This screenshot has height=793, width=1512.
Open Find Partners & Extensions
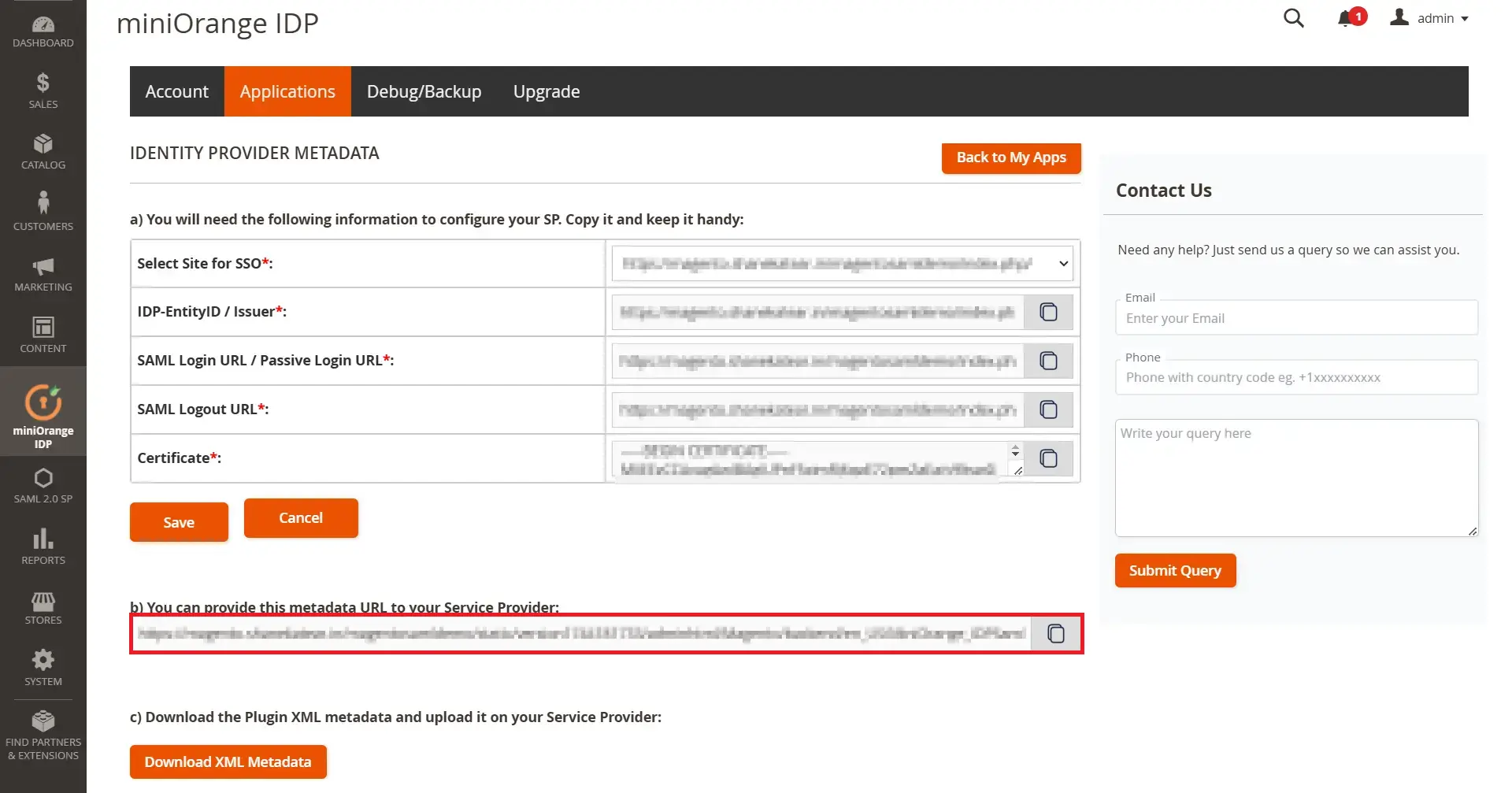[x=43, y=736]
